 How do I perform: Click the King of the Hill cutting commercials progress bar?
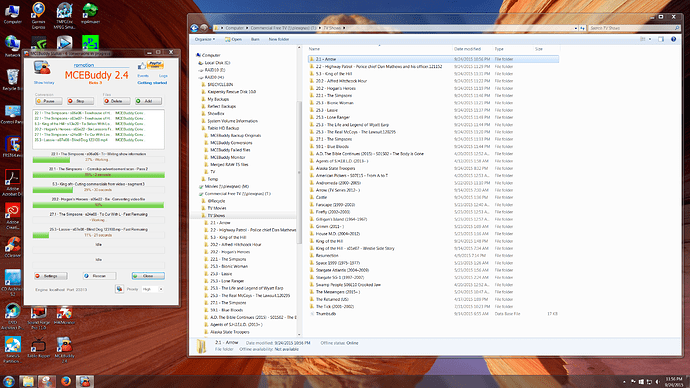[x=98, y=190]
